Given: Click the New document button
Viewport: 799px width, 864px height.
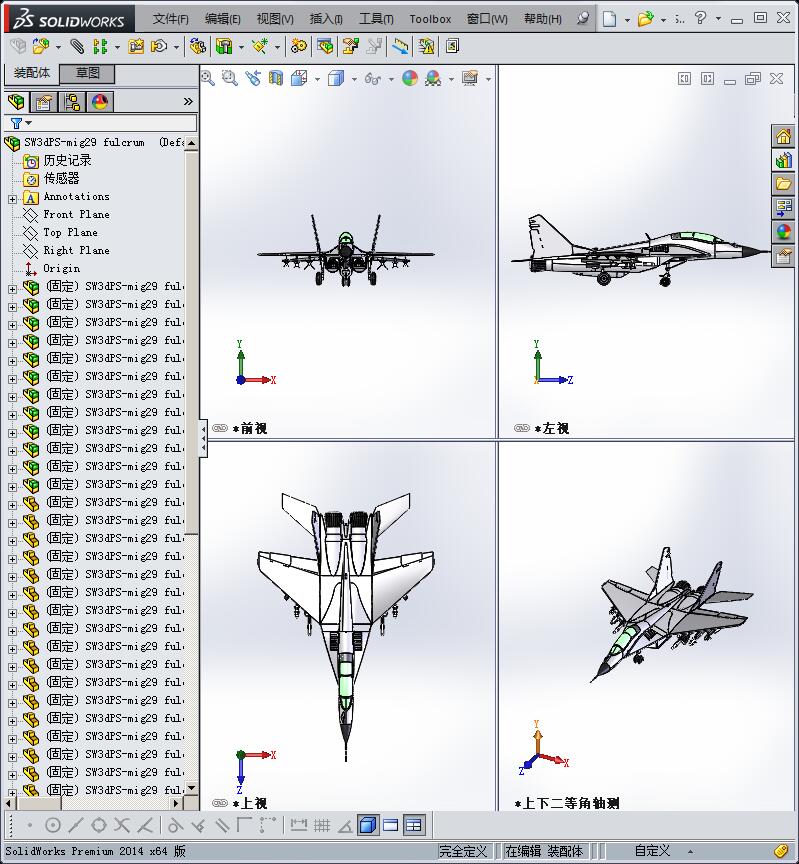Looking at the screenshot, I should tap(609, 19).
